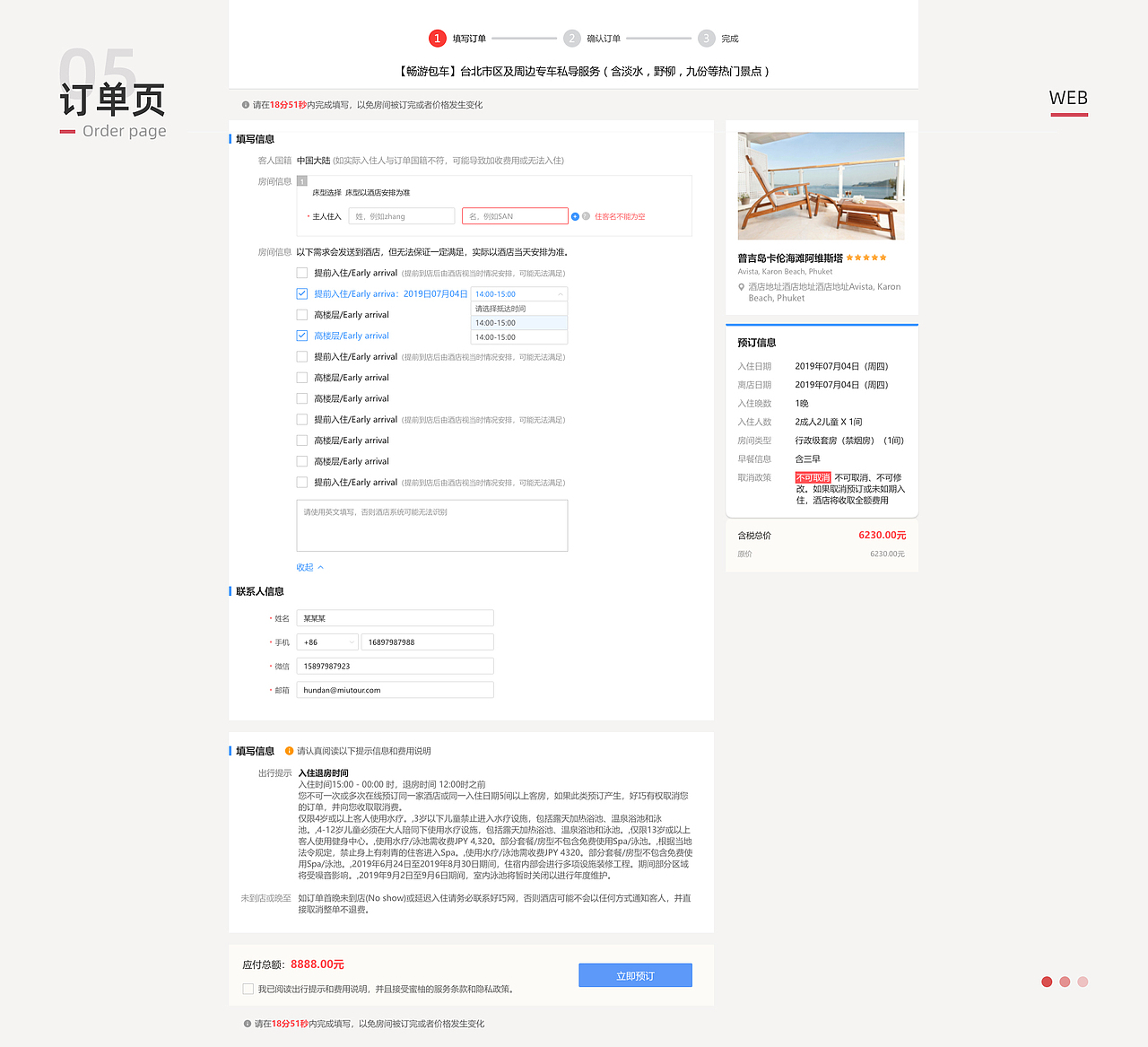
Task: Click the grey room number 1 badge
Action: (302, 181)
